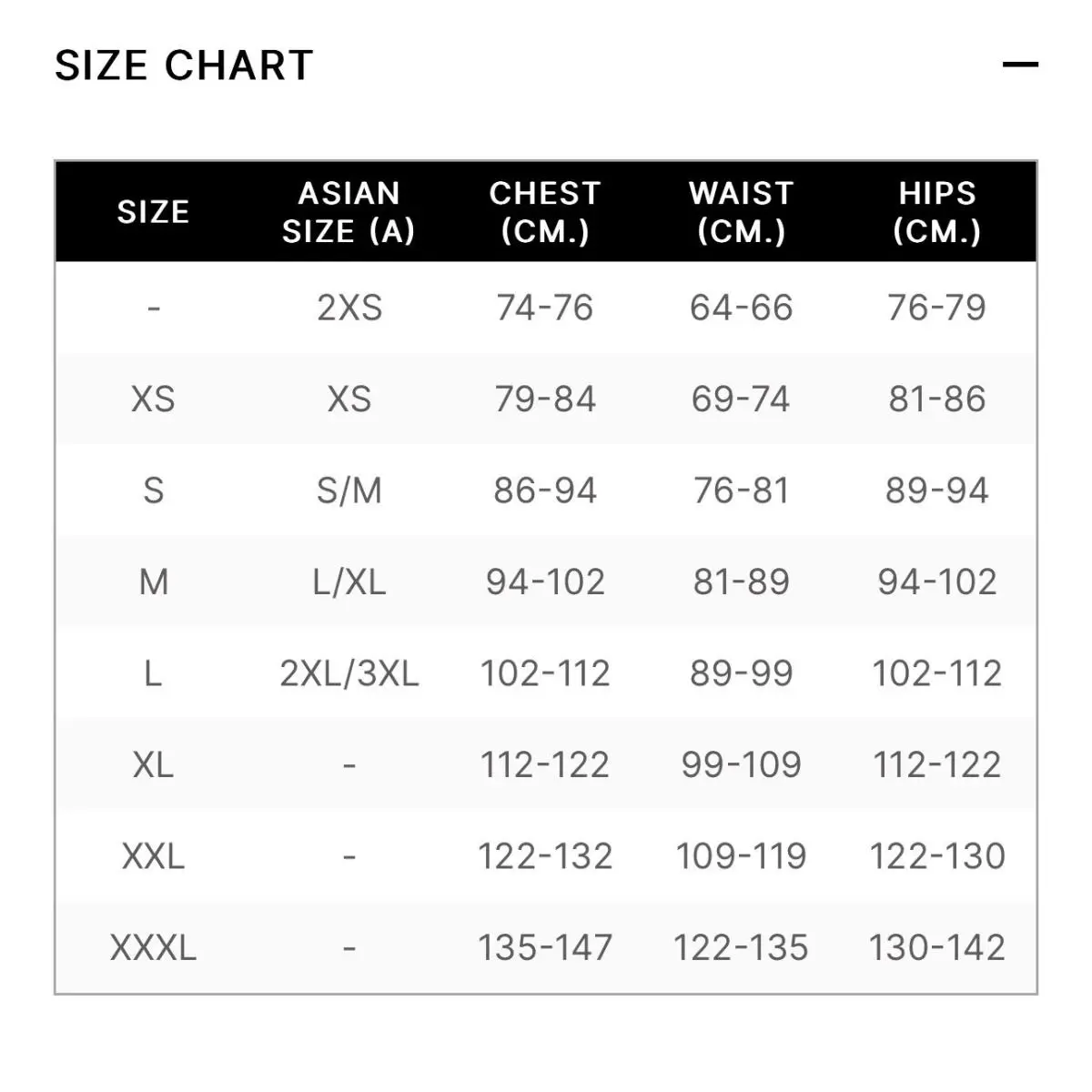
Task: Click hips value 122-130
Action: coord(937,856)
